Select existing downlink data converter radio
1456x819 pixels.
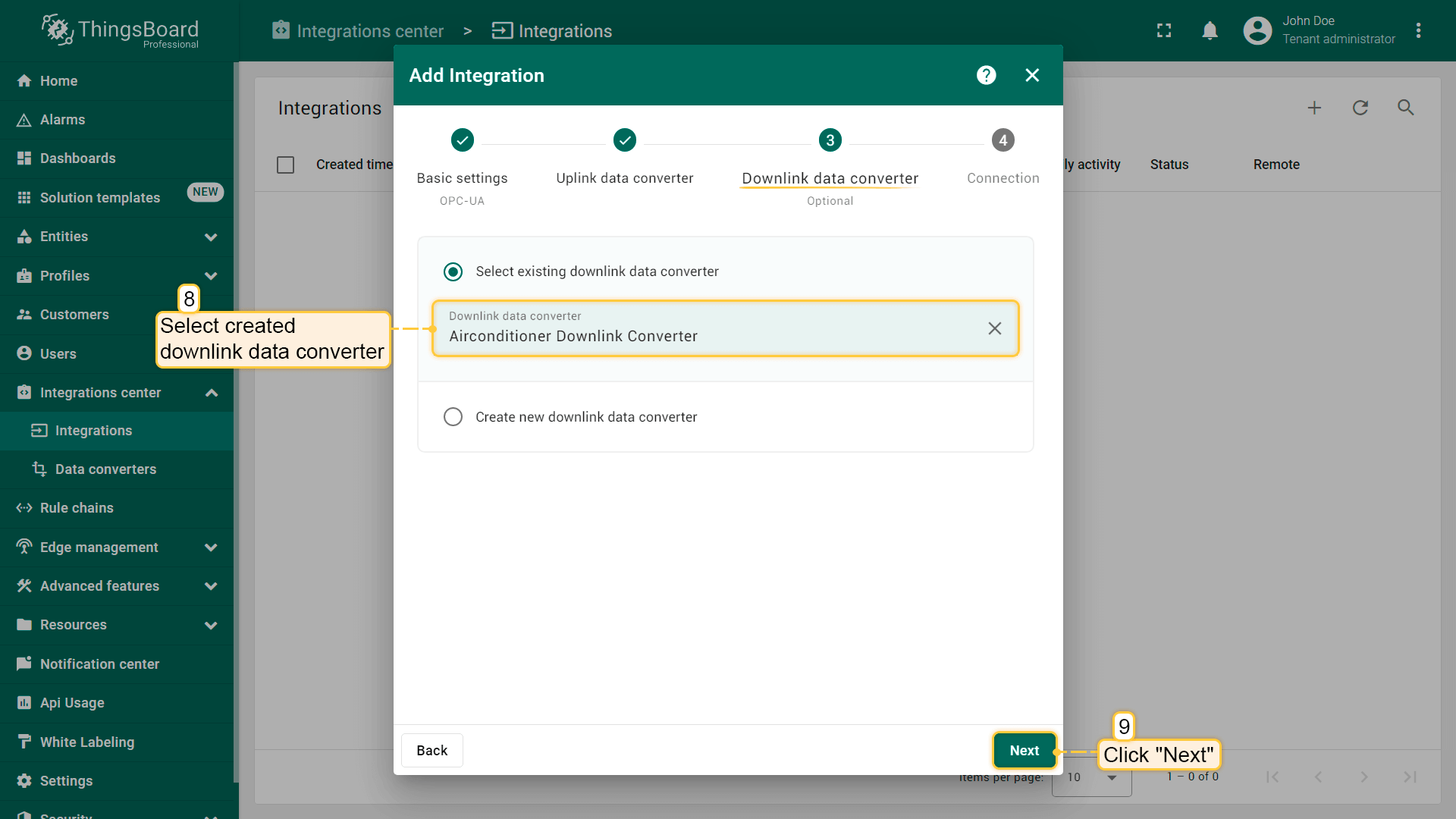[453, 271]
